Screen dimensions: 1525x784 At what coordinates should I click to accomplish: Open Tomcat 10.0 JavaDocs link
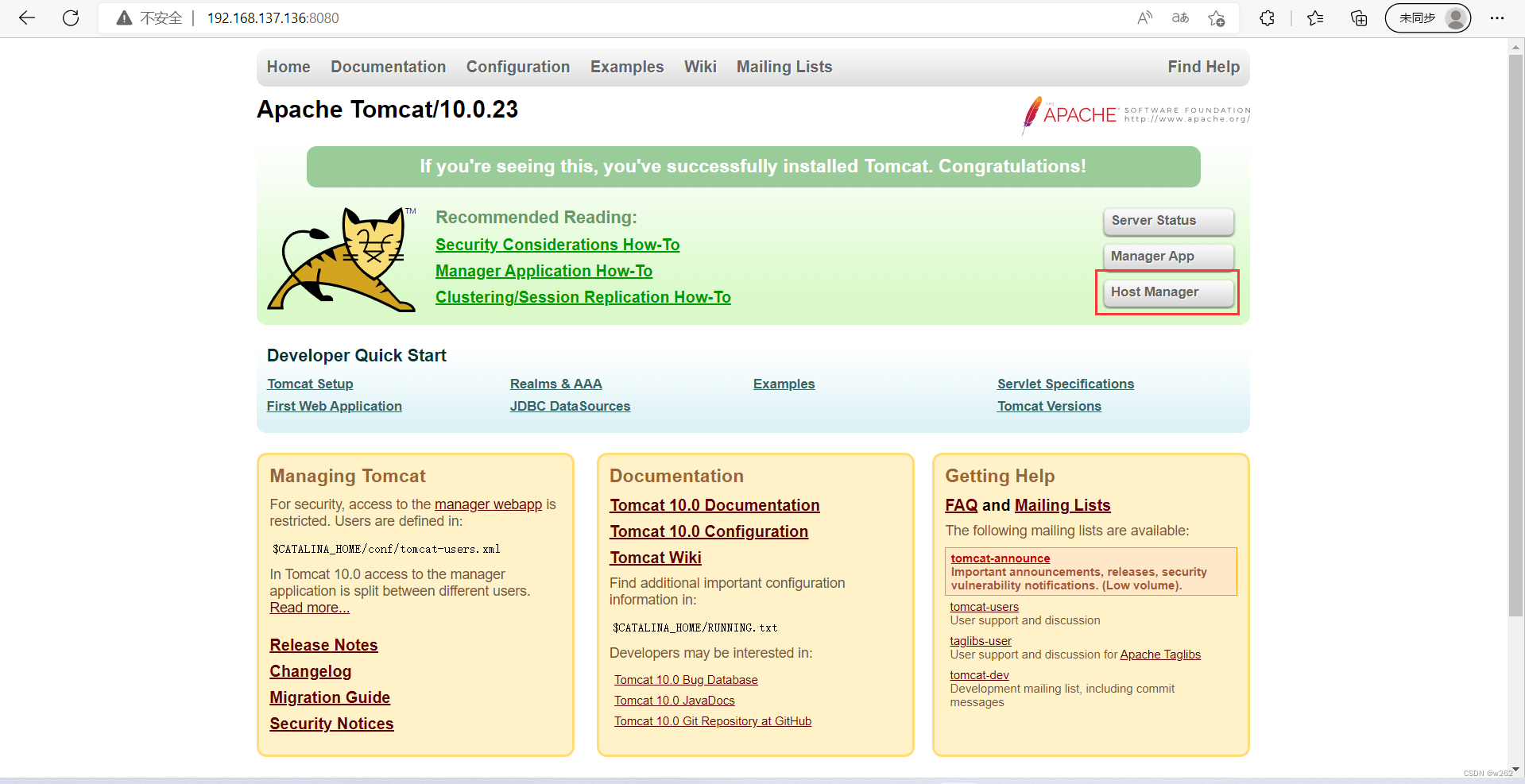tap(674, 701)
